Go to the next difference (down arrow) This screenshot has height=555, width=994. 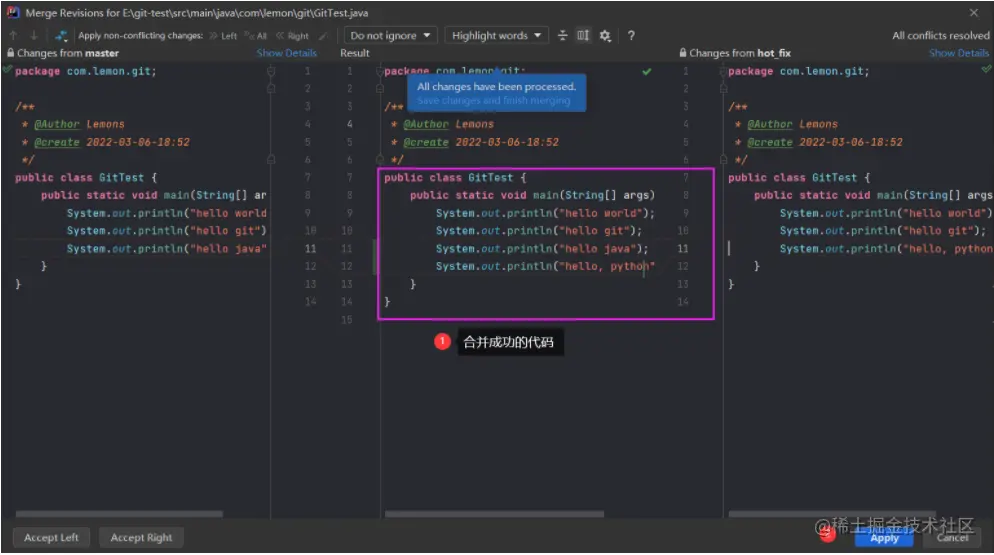34,36
